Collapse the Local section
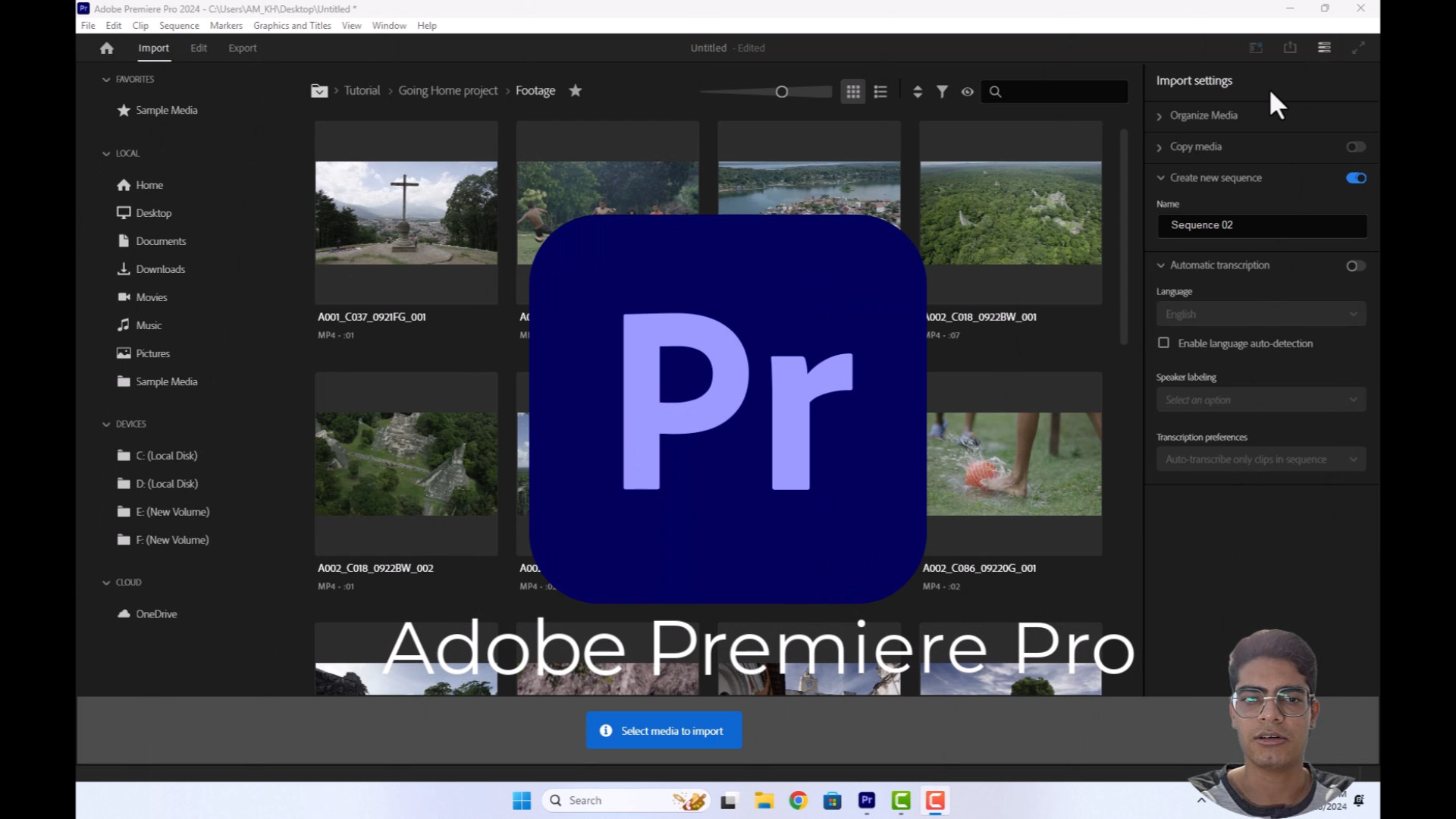This screenshot has height=819, width=1456. pyautogui.click(x=106, y=154)
